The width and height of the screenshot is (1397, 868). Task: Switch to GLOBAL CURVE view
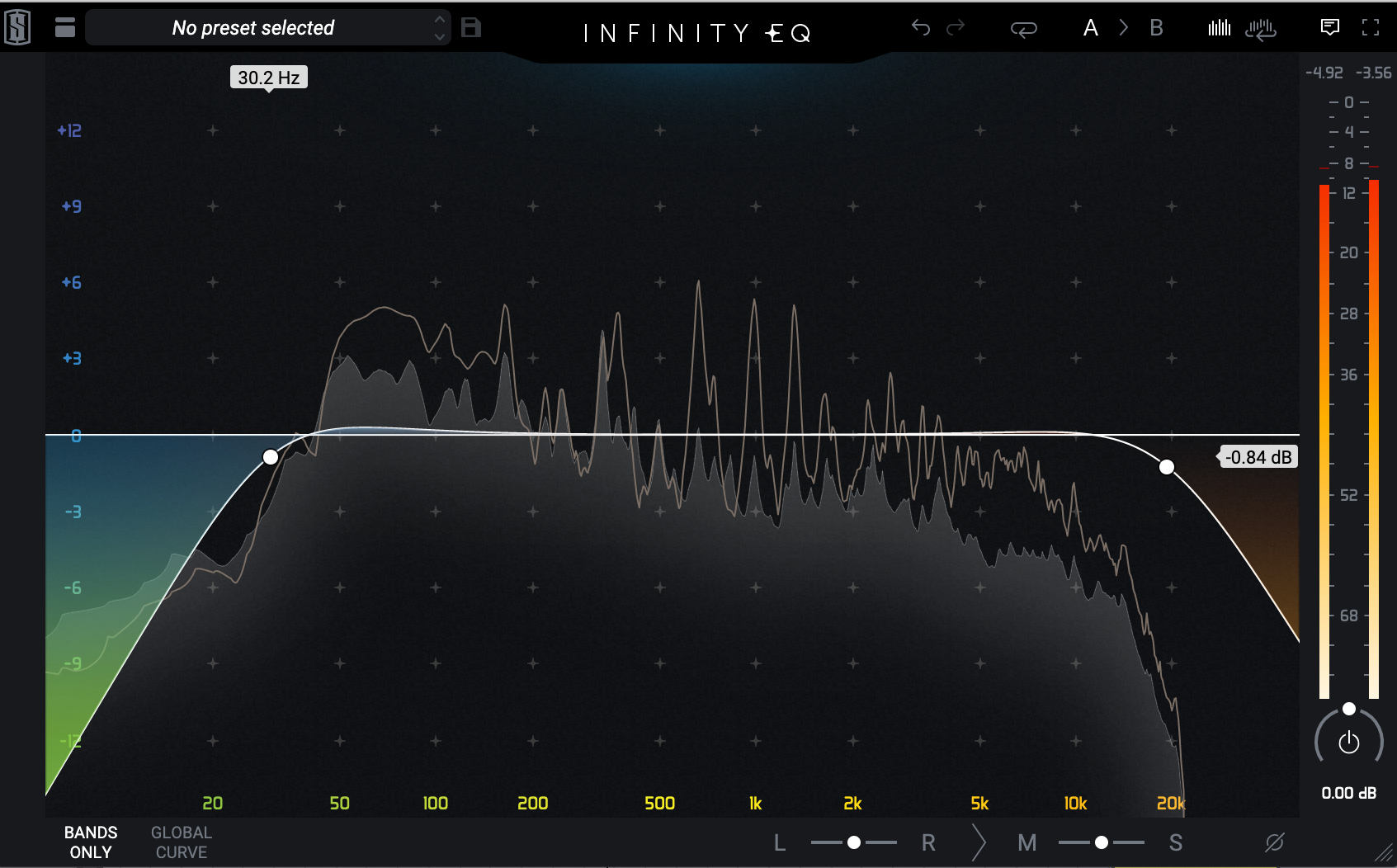[x=182, y=842]
